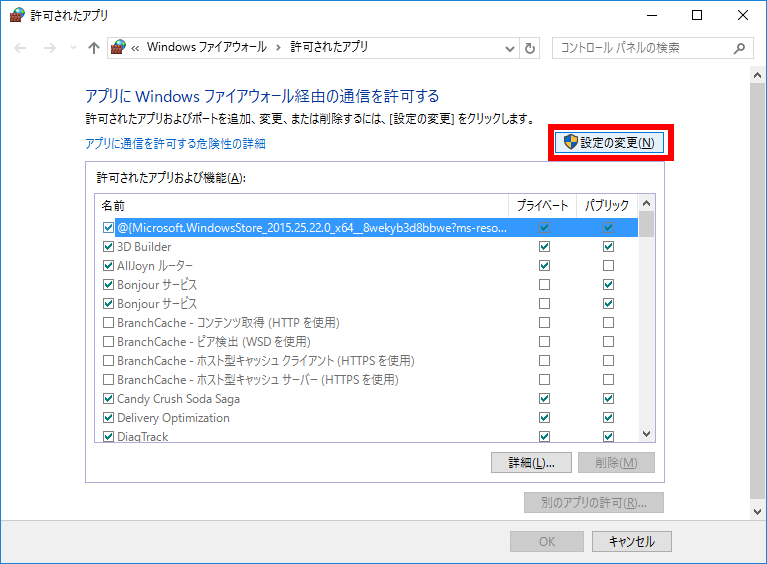This screenshot has width=767, height=564.
Task: Toggle Candy Crush Soda Saga checkbox
Action: (109, 399)
